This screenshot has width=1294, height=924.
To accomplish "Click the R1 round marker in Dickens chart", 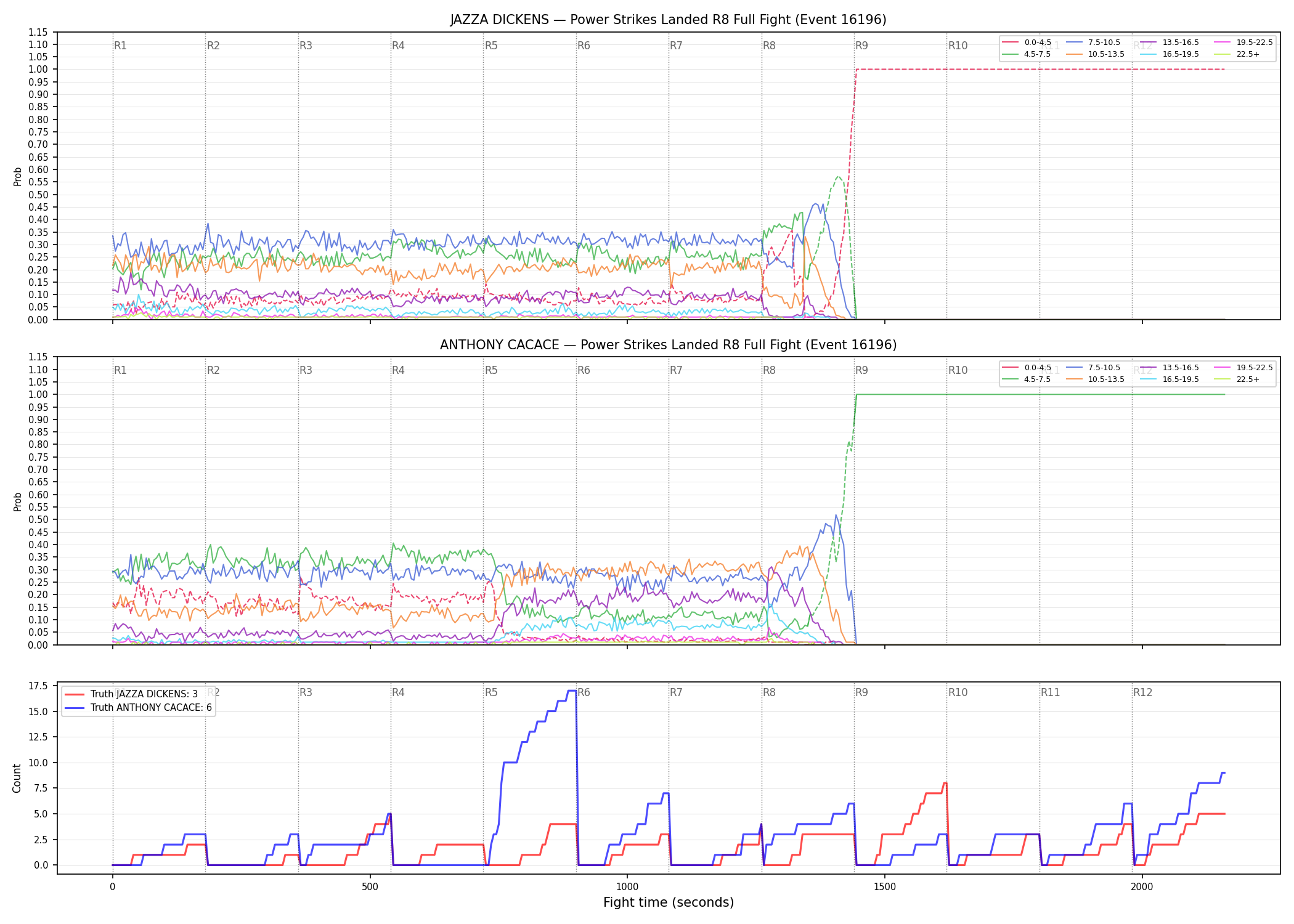I will [120, 46].
